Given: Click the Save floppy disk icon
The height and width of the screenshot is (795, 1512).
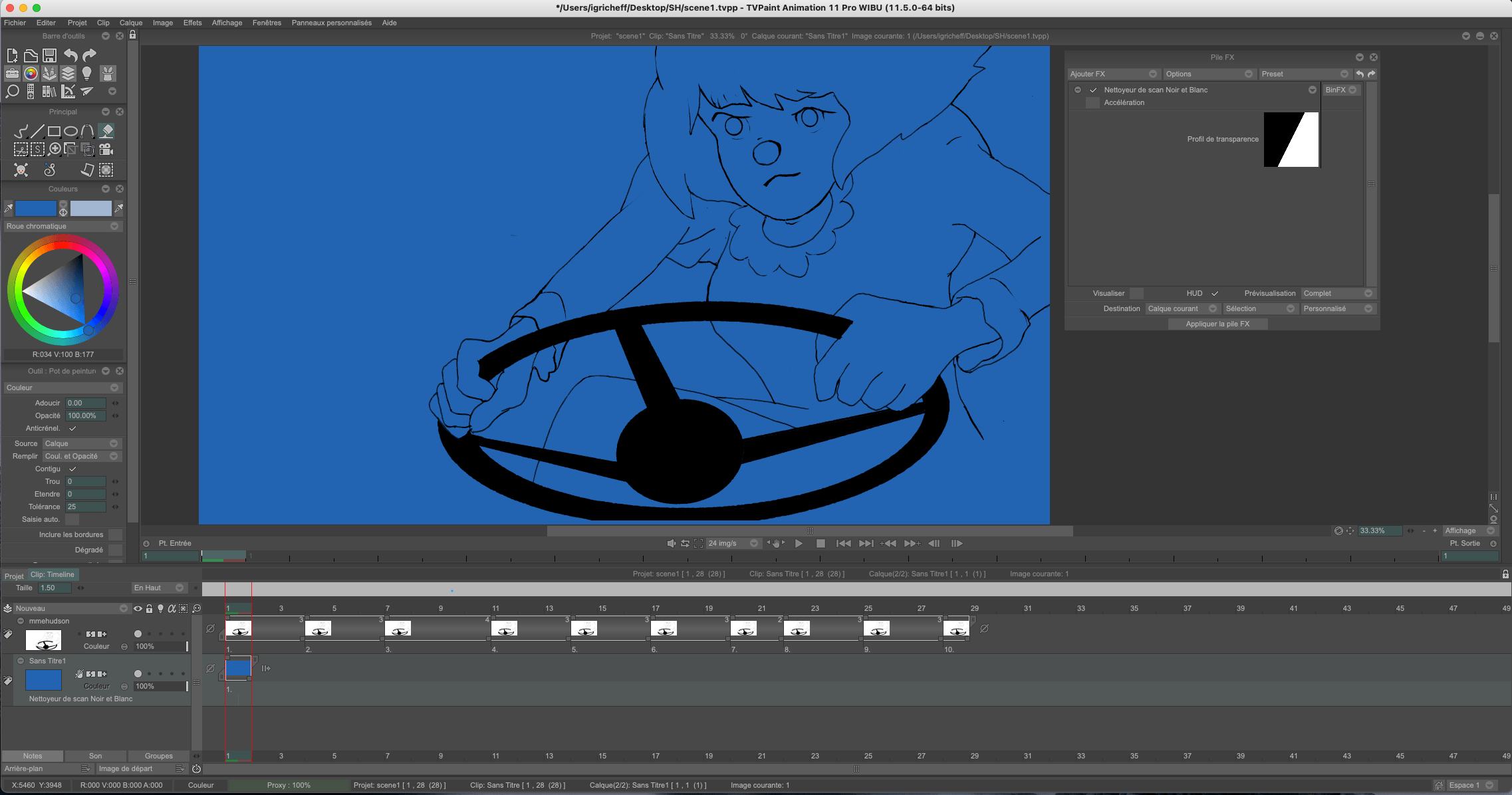Looking at the screenshot, I should [49, 55].
